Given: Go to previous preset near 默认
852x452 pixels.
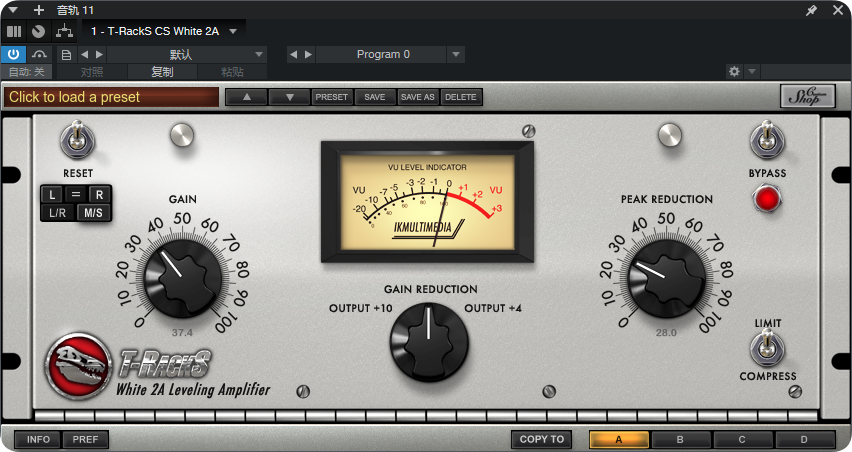Looking at the screenshot, I should coord(84,54).
